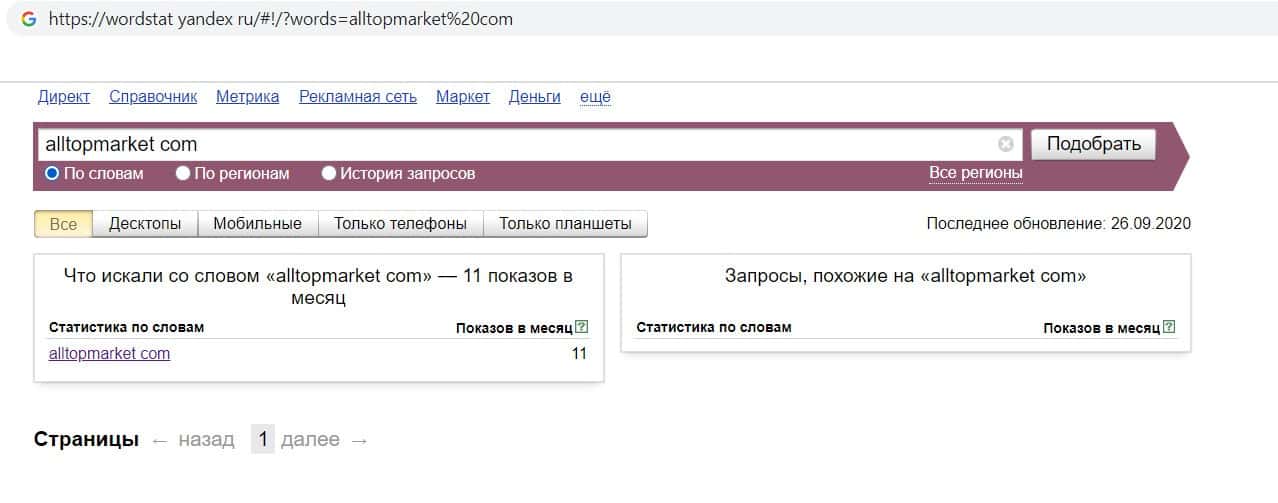Viewport: 1278px width, 503px height.
Task: Select the 'История запросов' radio button
Action: click(x=329, y=173)
